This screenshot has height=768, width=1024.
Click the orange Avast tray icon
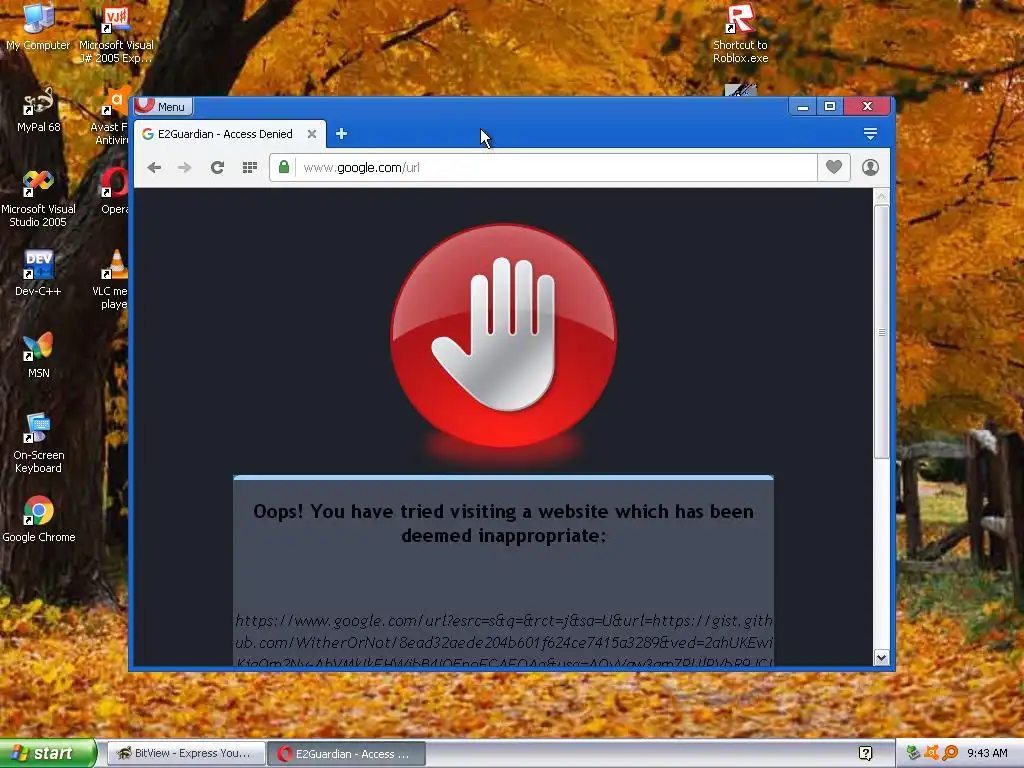click(x=932, y=753)
